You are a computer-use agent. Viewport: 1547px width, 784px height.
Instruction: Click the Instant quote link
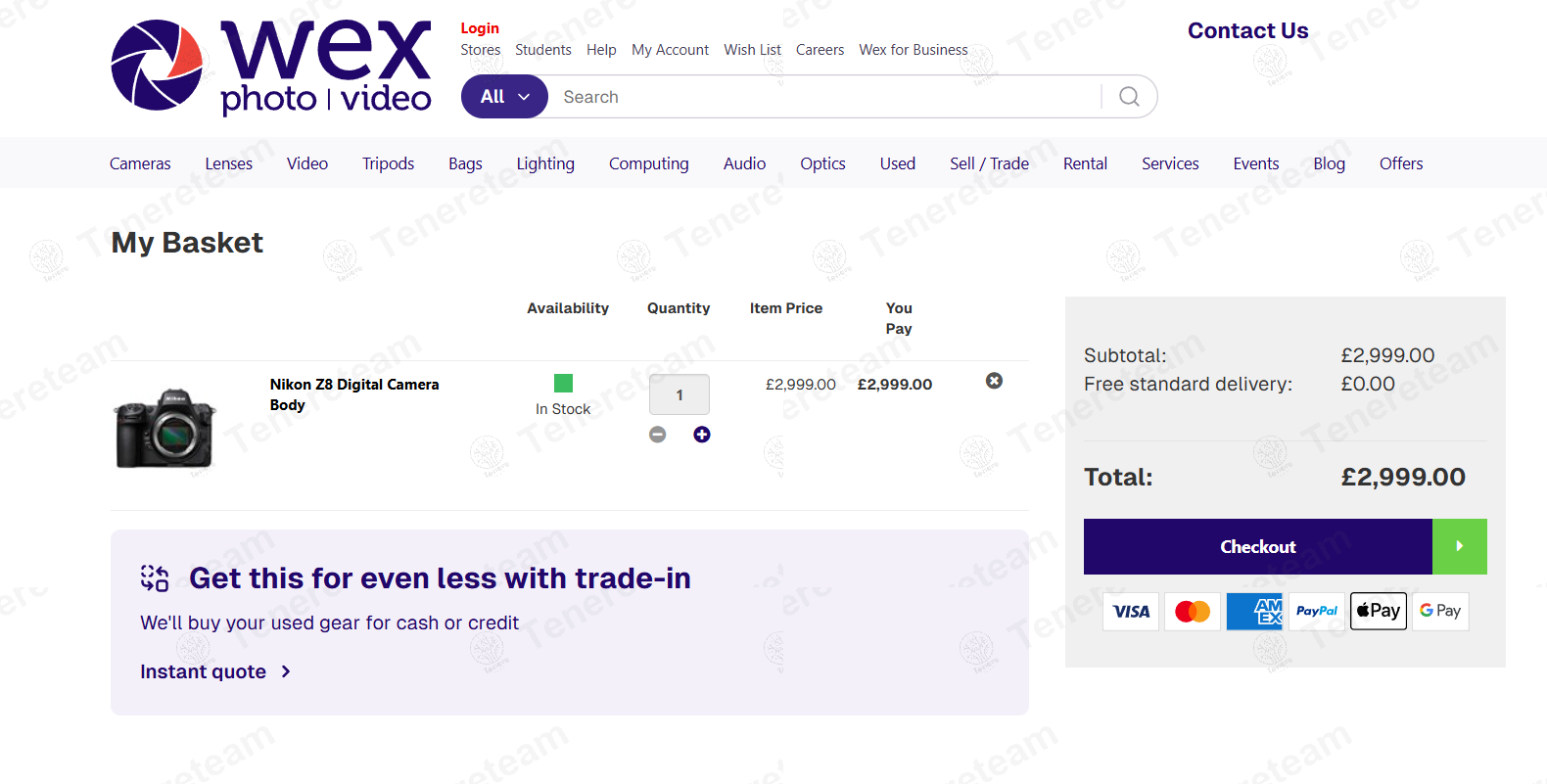coord(215,671)
